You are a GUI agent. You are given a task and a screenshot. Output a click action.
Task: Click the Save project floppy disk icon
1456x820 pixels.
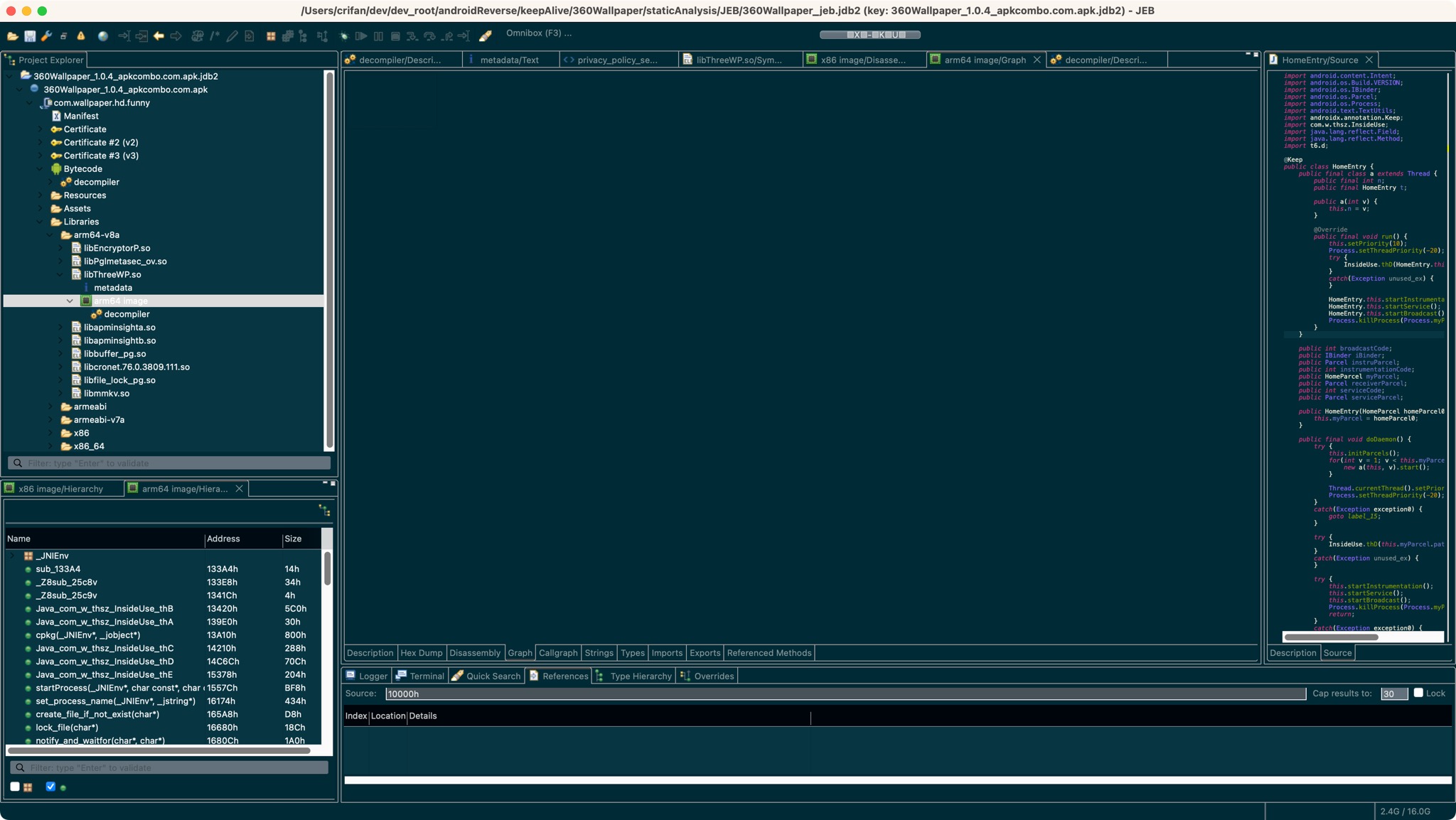(30, 36)
